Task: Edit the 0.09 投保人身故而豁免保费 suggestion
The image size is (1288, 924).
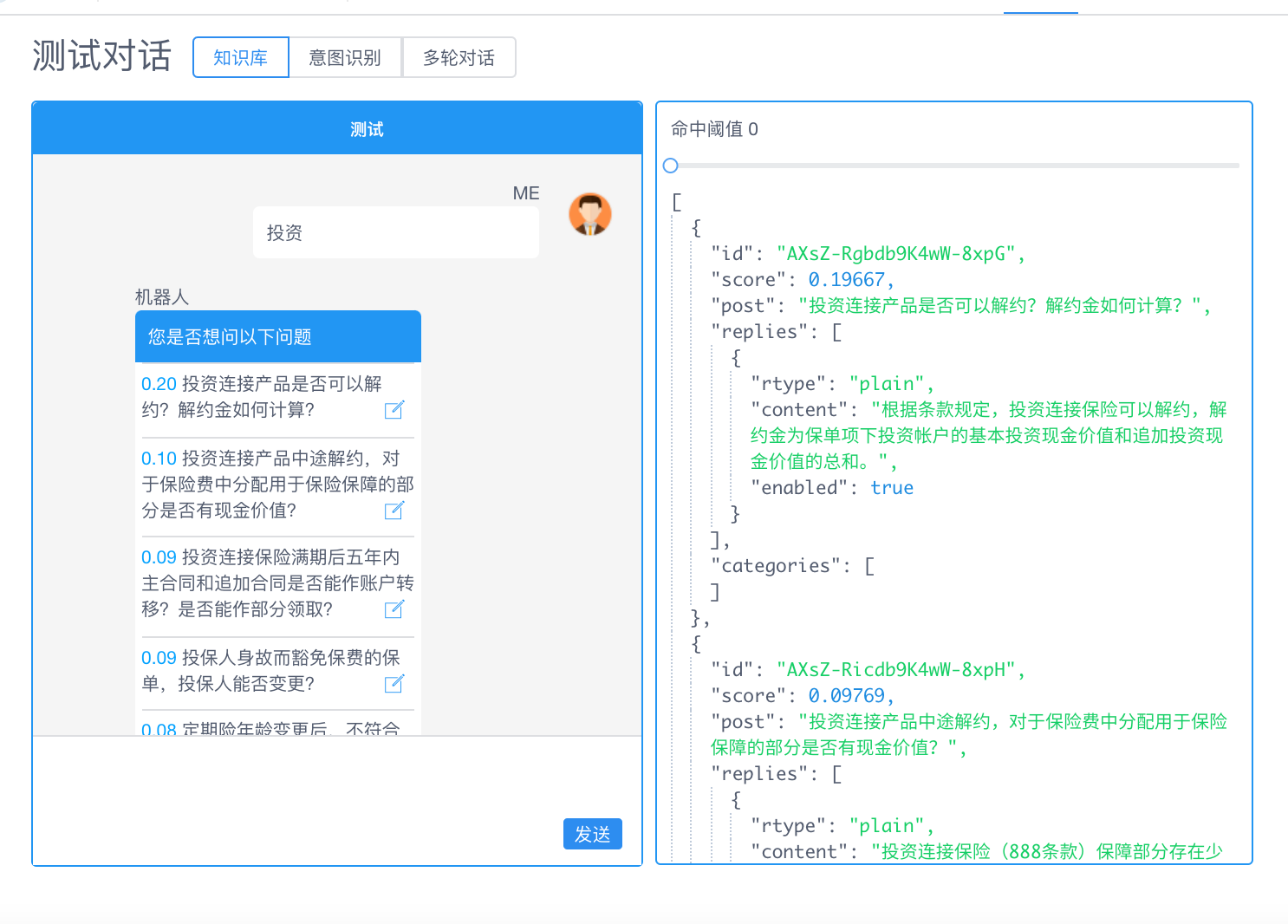Action: pos(394,684)
